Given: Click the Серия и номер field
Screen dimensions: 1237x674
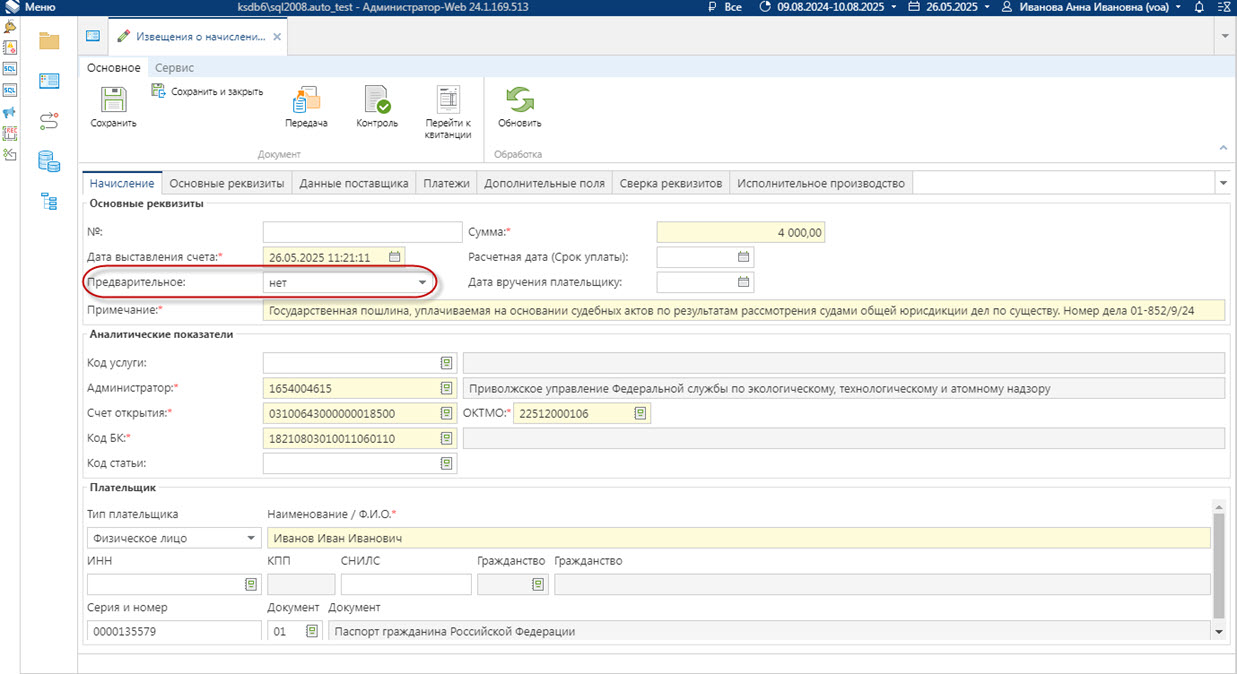Looking at the screenshot, I should click(174, 631).
